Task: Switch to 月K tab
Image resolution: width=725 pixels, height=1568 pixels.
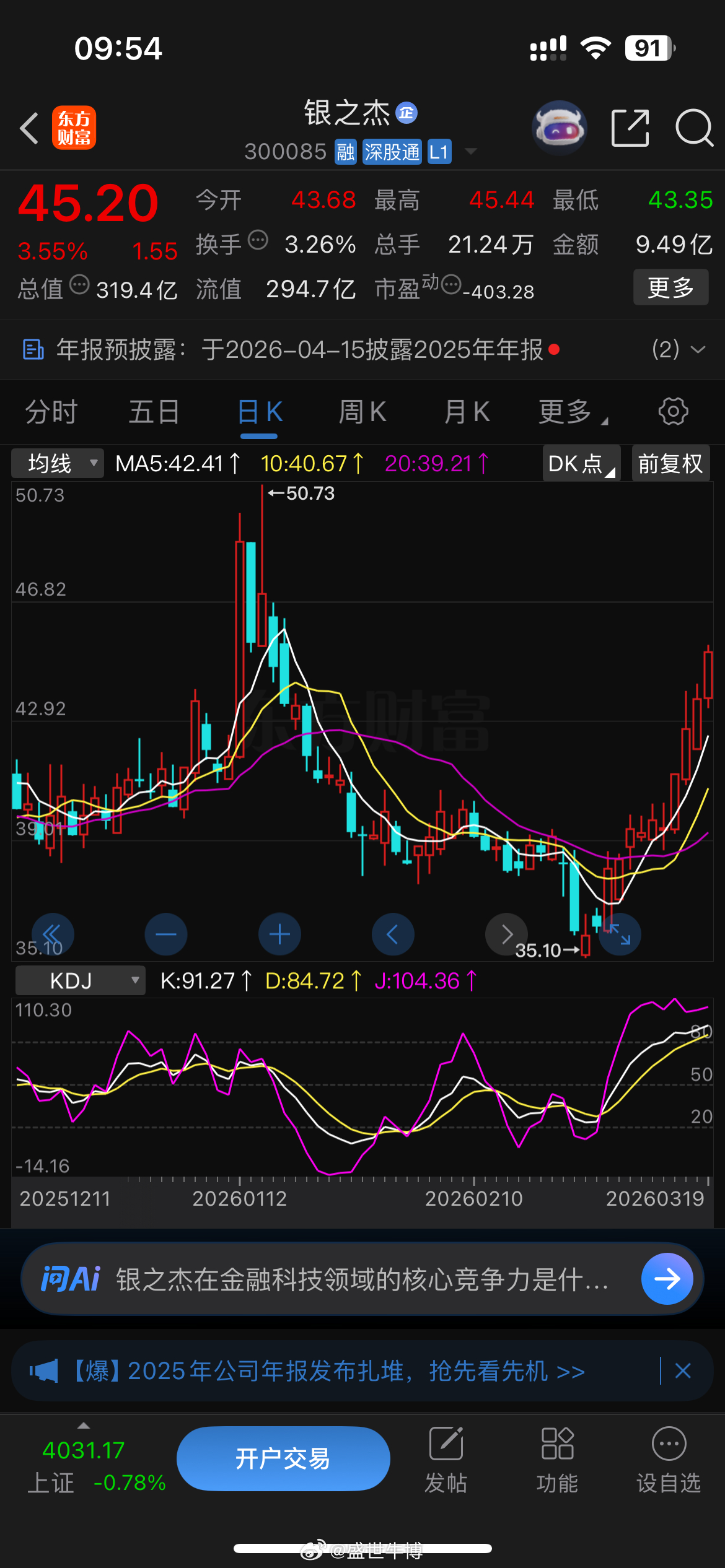Action: pyautogui.click(x=467, y=411)
